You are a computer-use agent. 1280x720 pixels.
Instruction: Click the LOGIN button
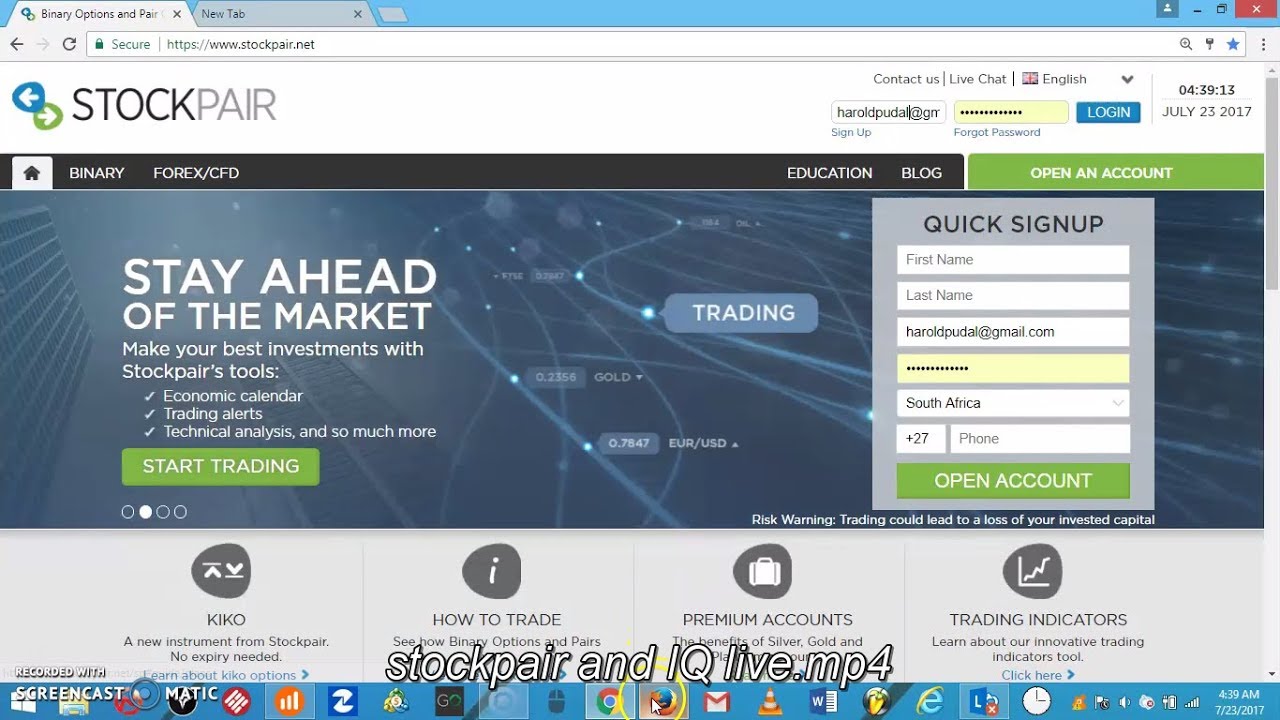1108,112
